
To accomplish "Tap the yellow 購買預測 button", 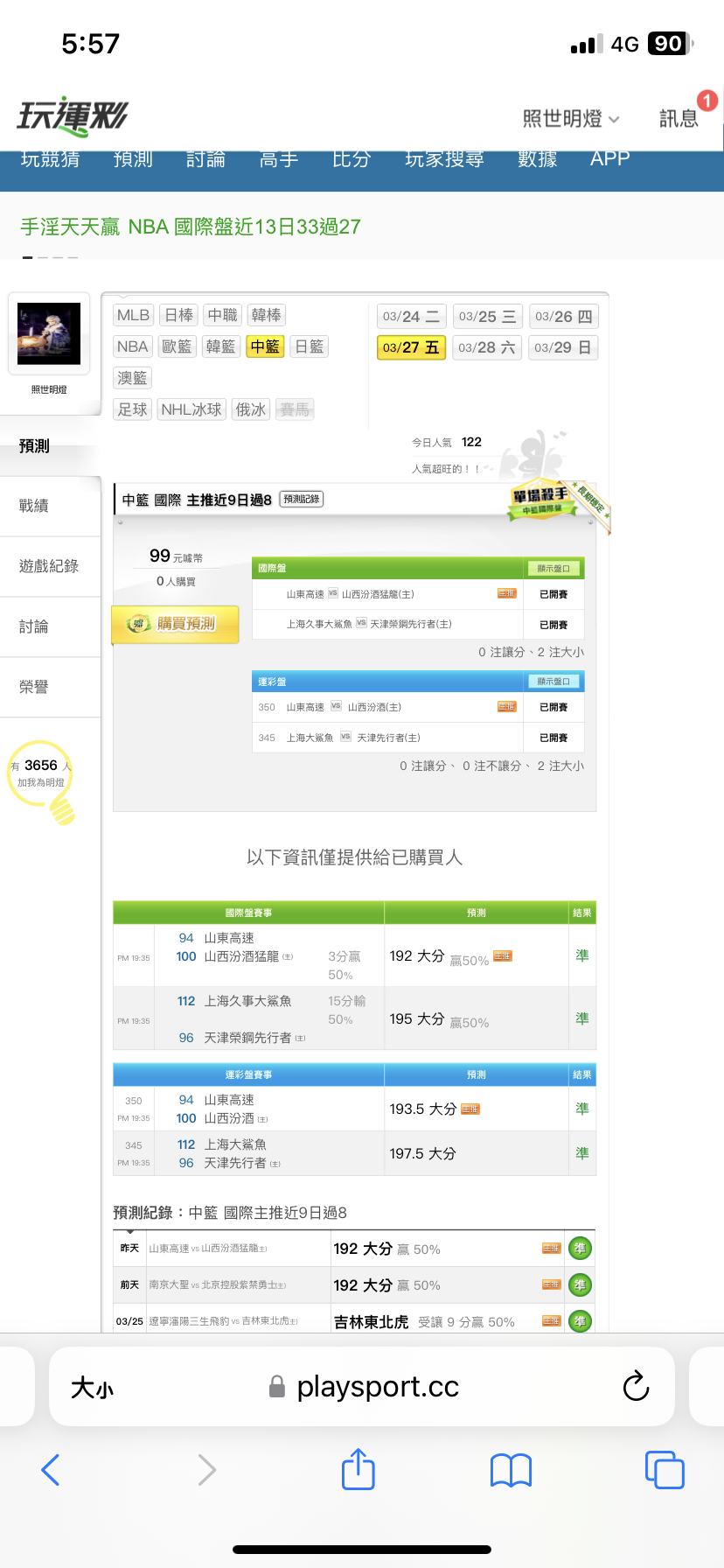I will (x=176, y=624).
